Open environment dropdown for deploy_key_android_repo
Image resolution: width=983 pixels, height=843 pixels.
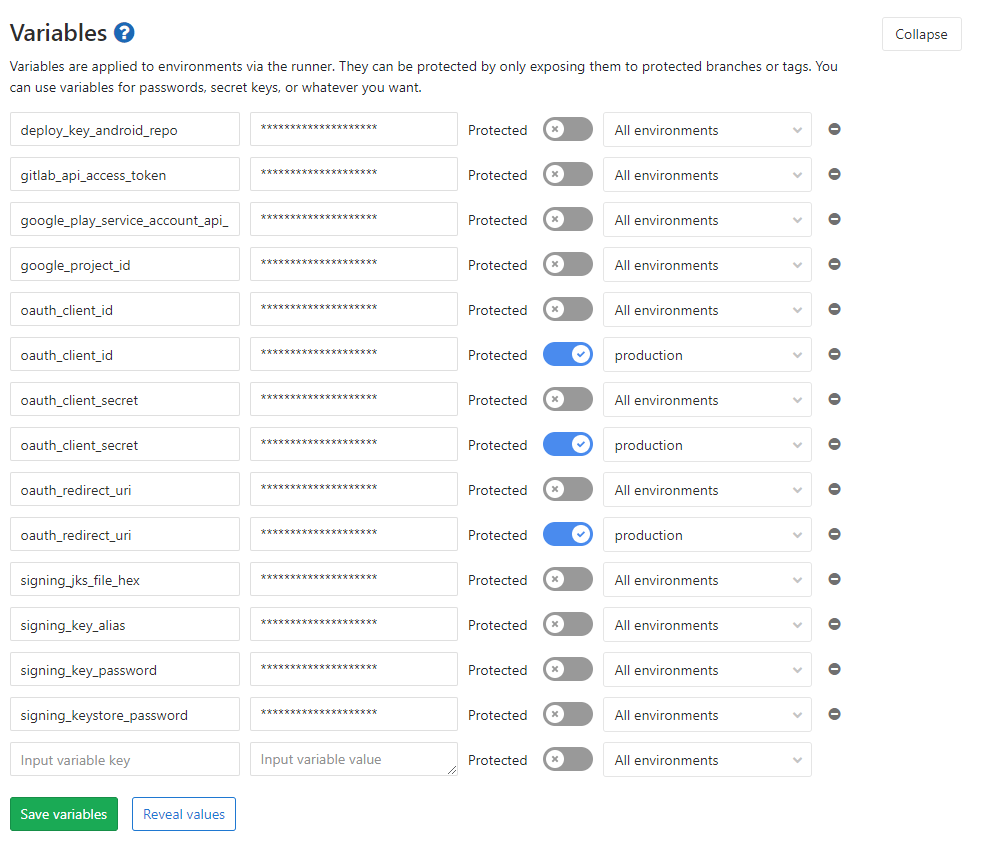click(707, 130)
